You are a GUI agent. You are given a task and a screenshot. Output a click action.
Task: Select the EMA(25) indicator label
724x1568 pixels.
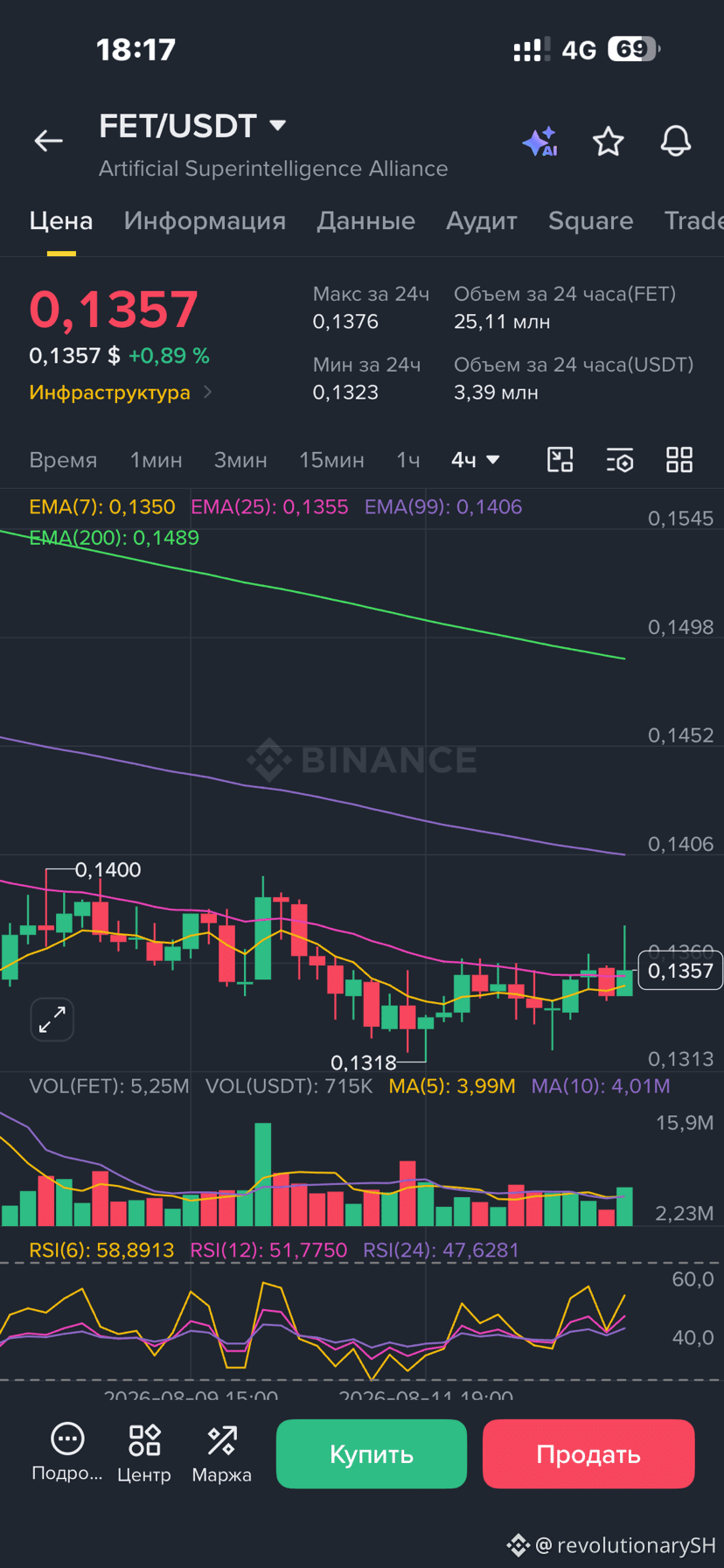[269, 507]
